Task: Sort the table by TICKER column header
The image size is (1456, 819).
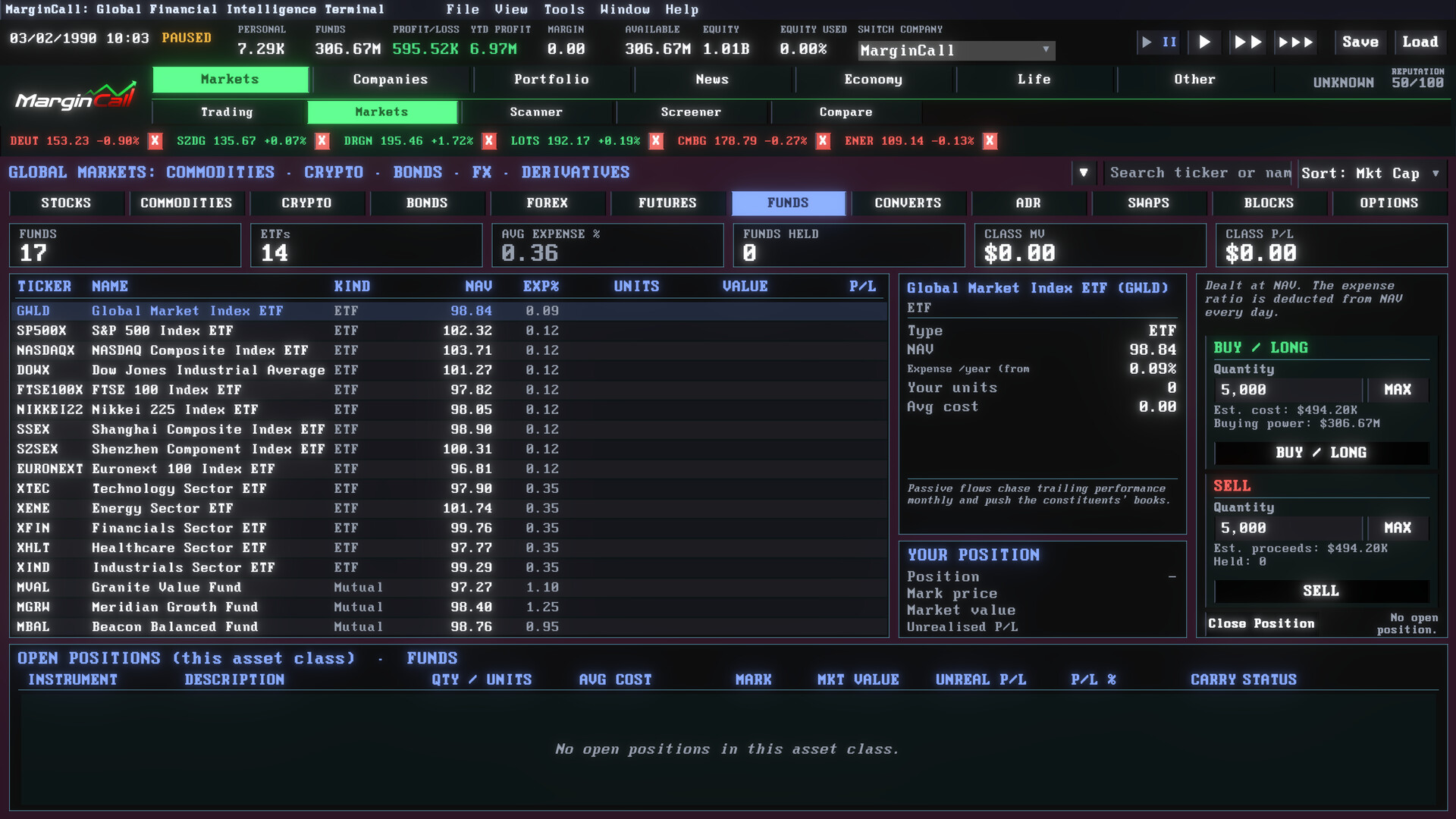Action: coord(44,287)
